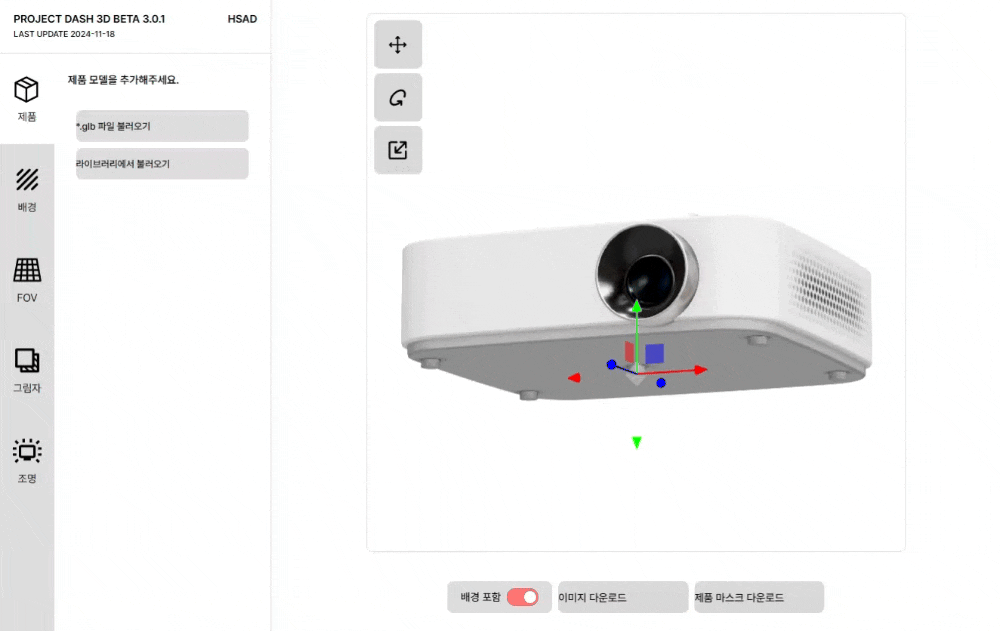Click 이미지 다운로드 button
Screen dimensions: 1000x631
[623, 597]
